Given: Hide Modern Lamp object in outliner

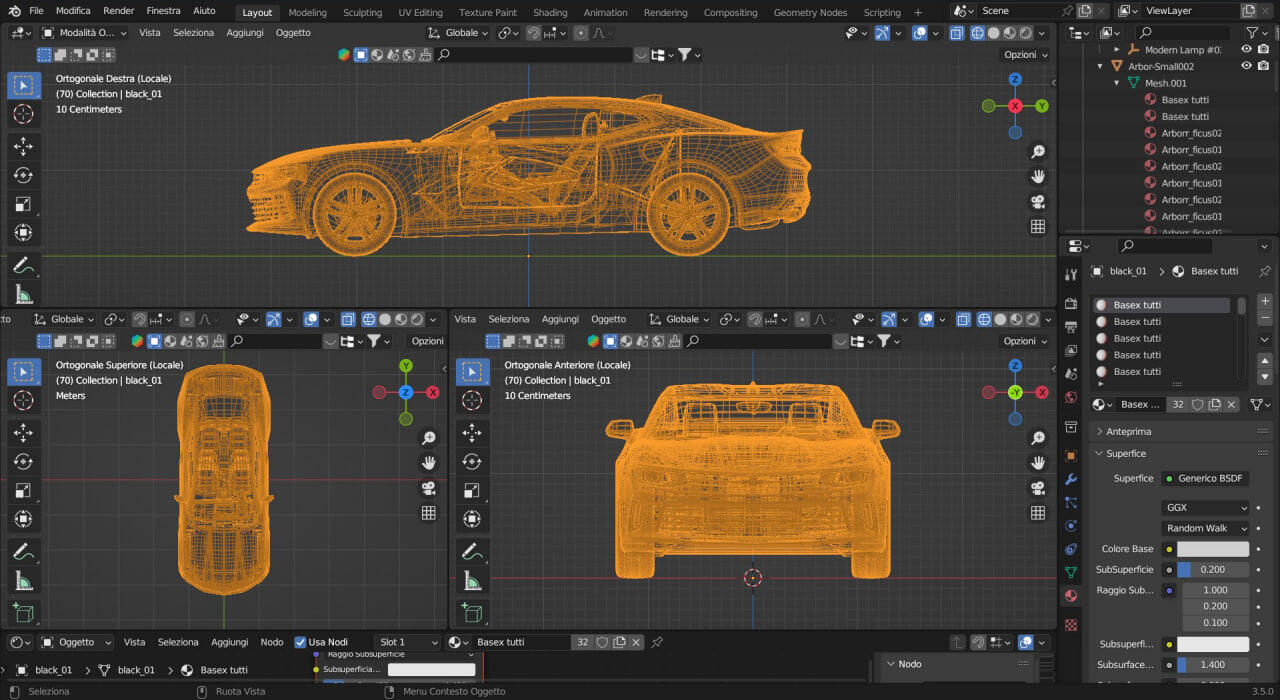Looking at the screenshot, I should [1246, 49].
